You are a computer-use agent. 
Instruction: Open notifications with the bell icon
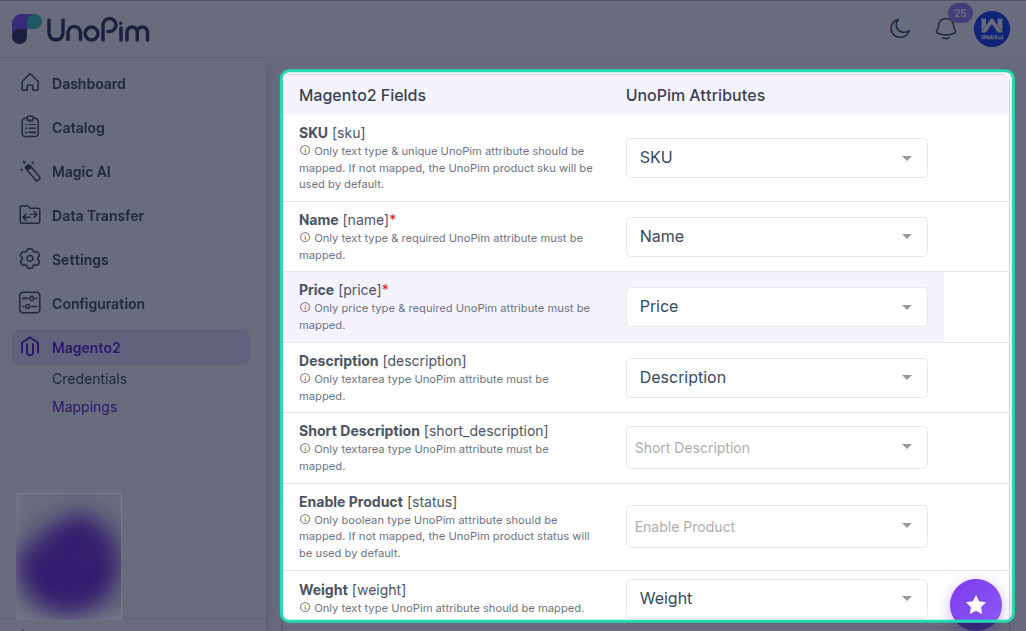click(x=946, y=29)
